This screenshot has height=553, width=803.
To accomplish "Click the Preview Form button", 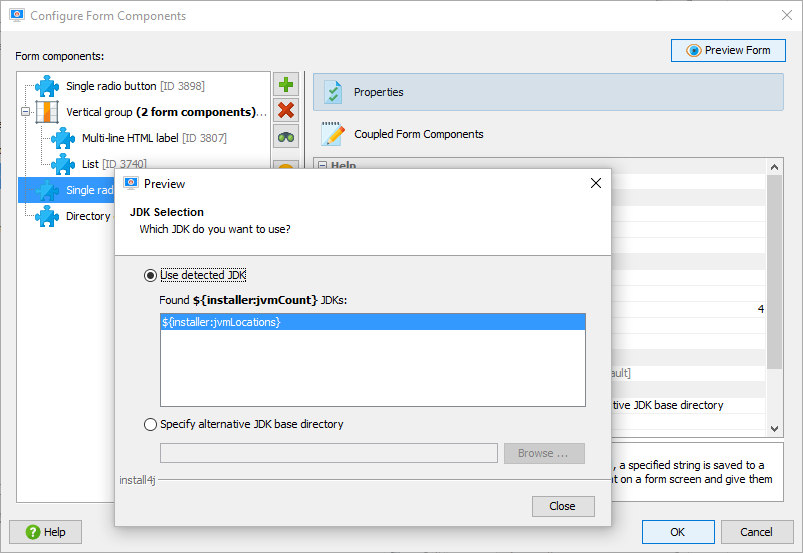I will pyautogui.click(x=728, y=50).
